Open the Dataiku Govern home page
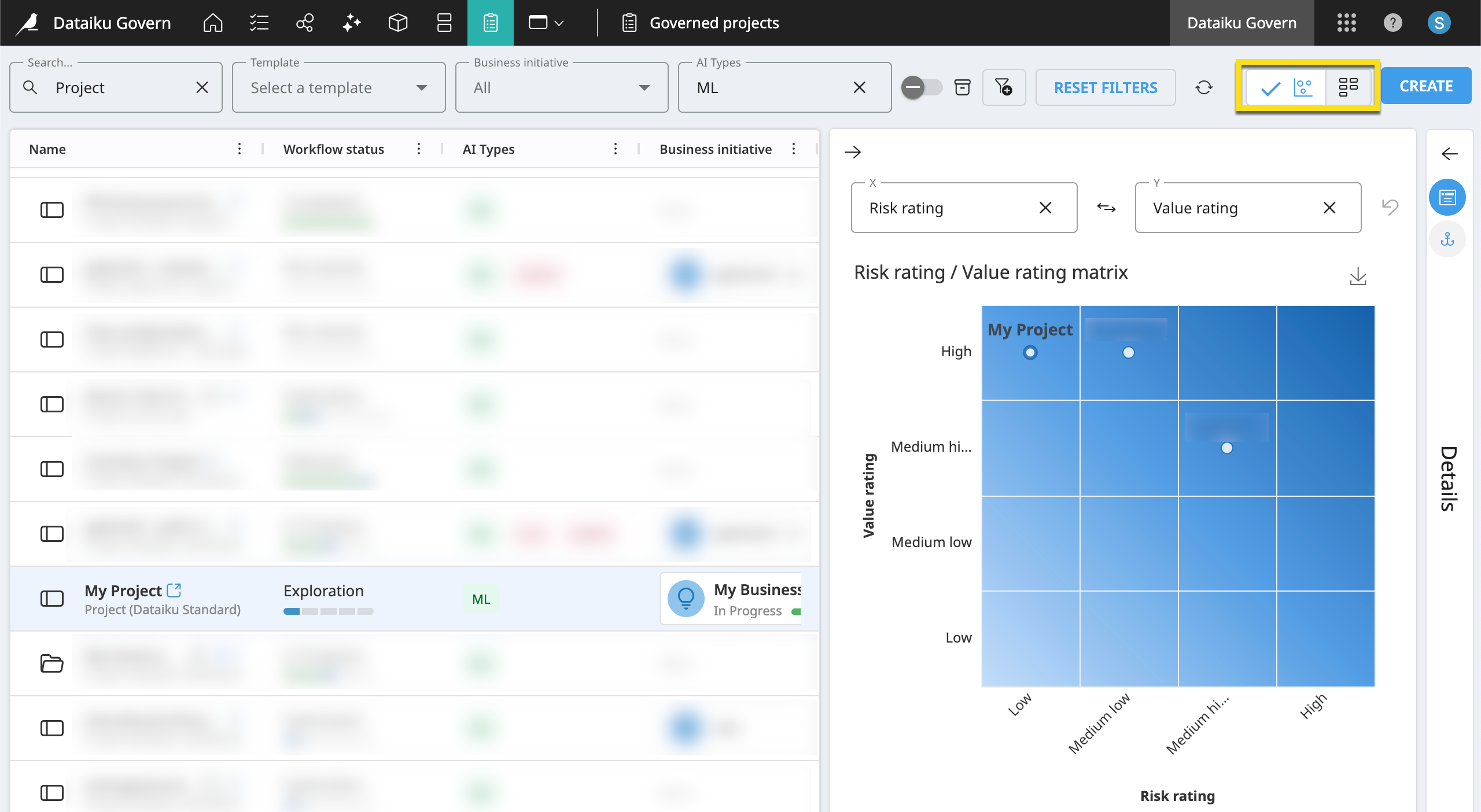This screenshot has width=1481, height=812. coord(212,23)
